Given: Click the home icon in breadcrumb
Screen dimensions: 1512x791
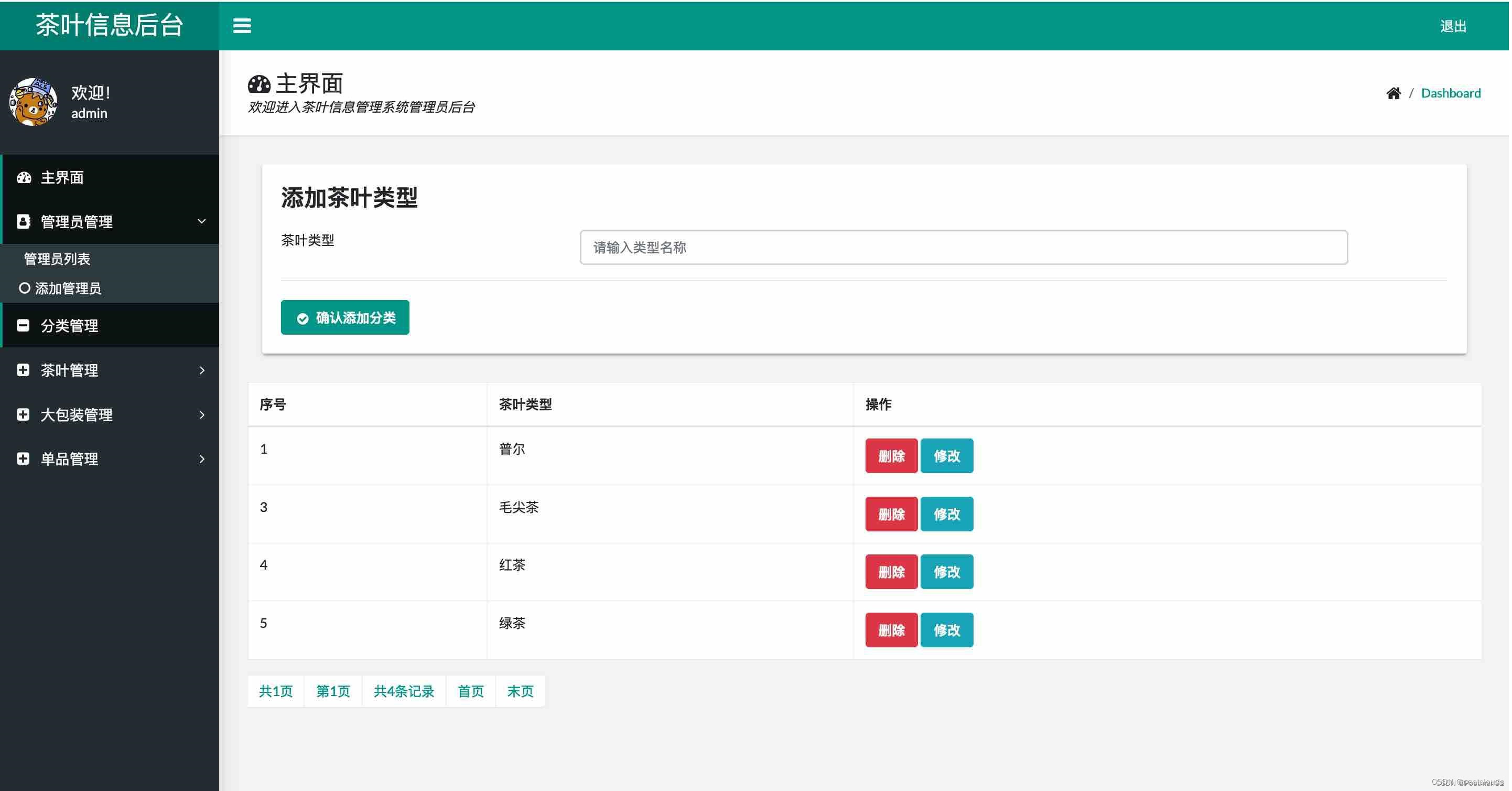Looking at the screenshot, I should click(1394, 93).
